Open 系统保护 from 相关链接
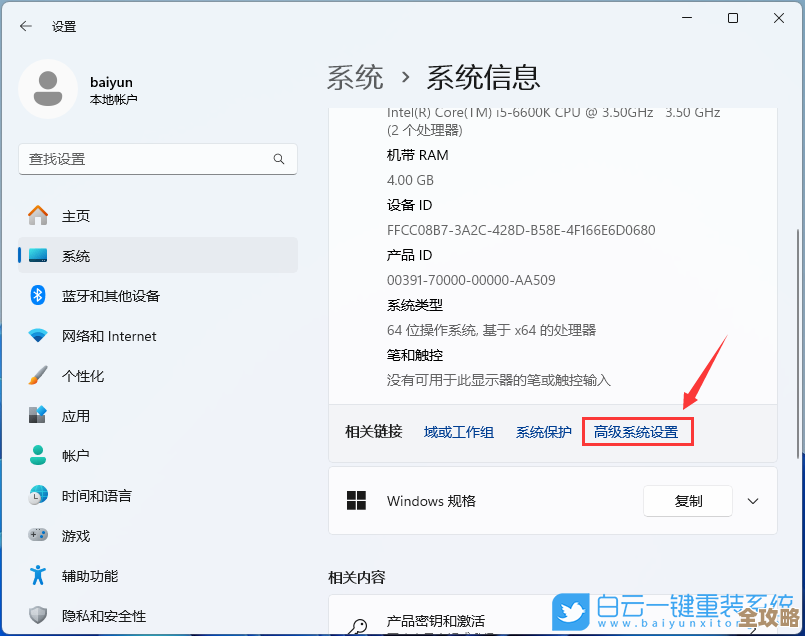The height and width of the screenshot is (636, 805). pos(543,431)
